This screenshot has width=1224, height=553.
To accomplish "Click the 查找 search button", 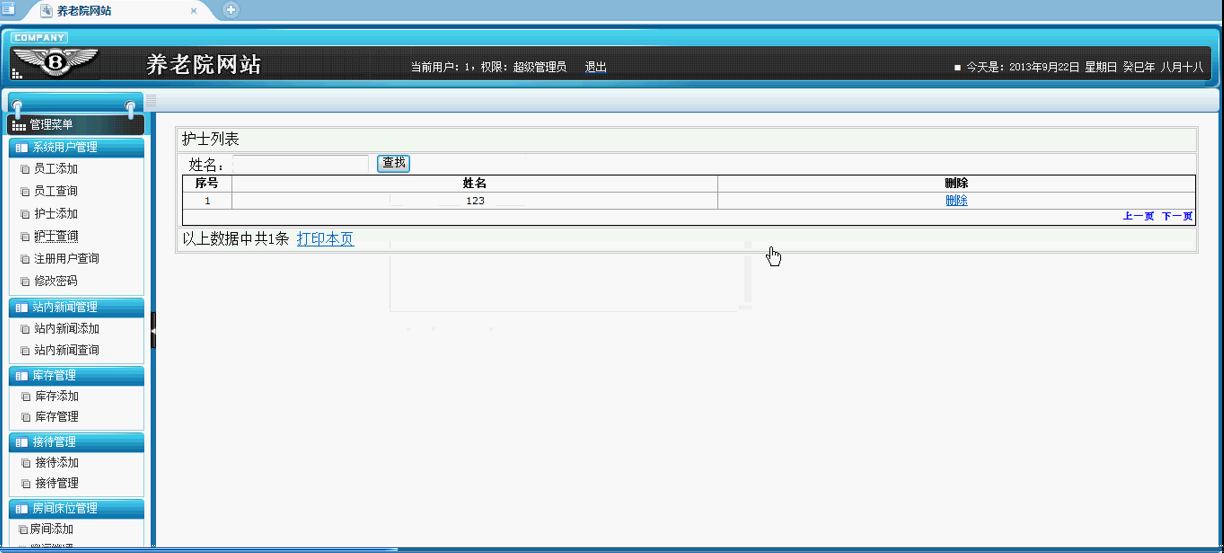I will pyautogui.click(x=394, y=163).
